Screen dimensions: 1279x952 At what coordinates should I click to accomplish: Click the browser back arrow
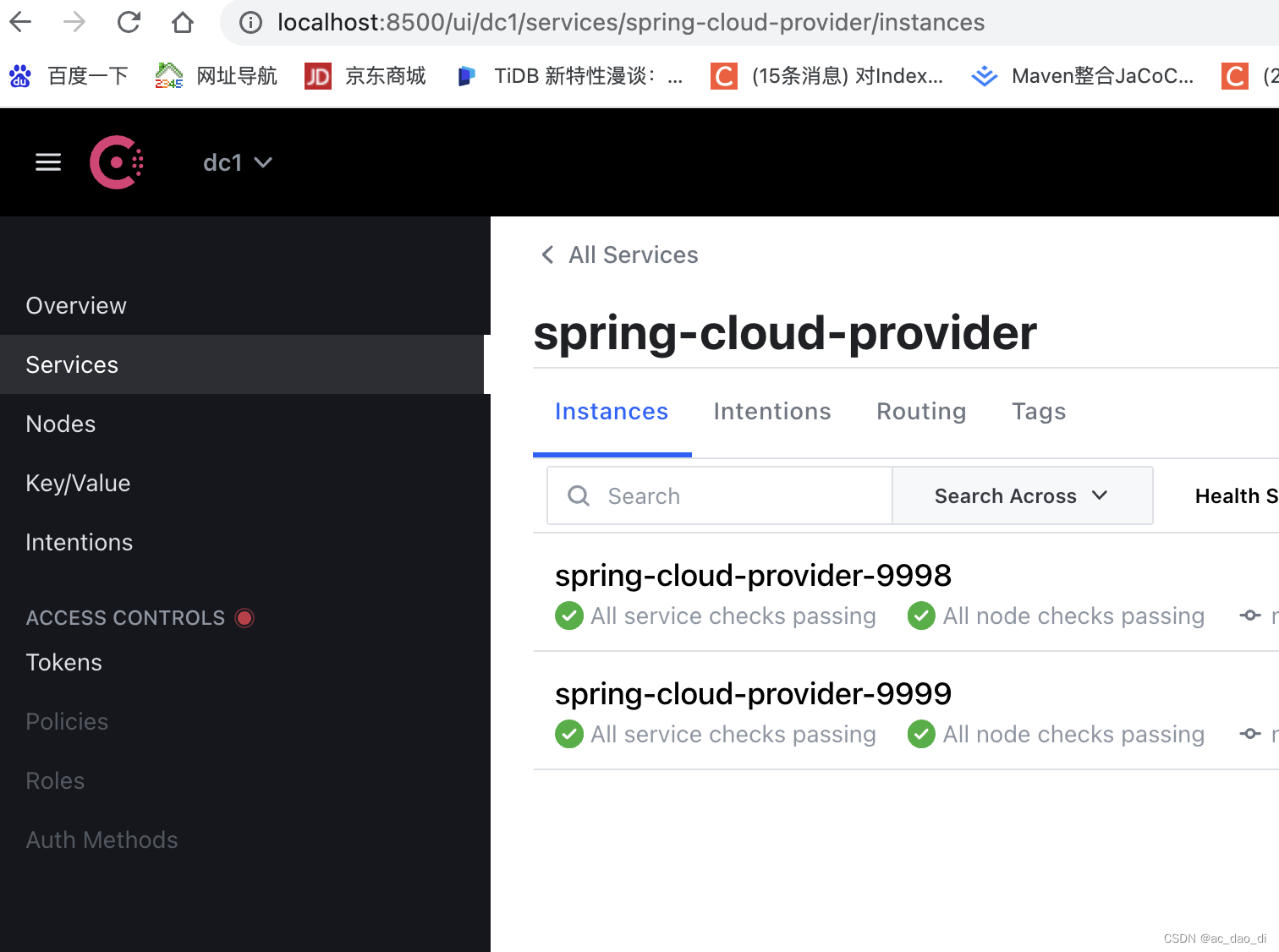coord(20,22)
